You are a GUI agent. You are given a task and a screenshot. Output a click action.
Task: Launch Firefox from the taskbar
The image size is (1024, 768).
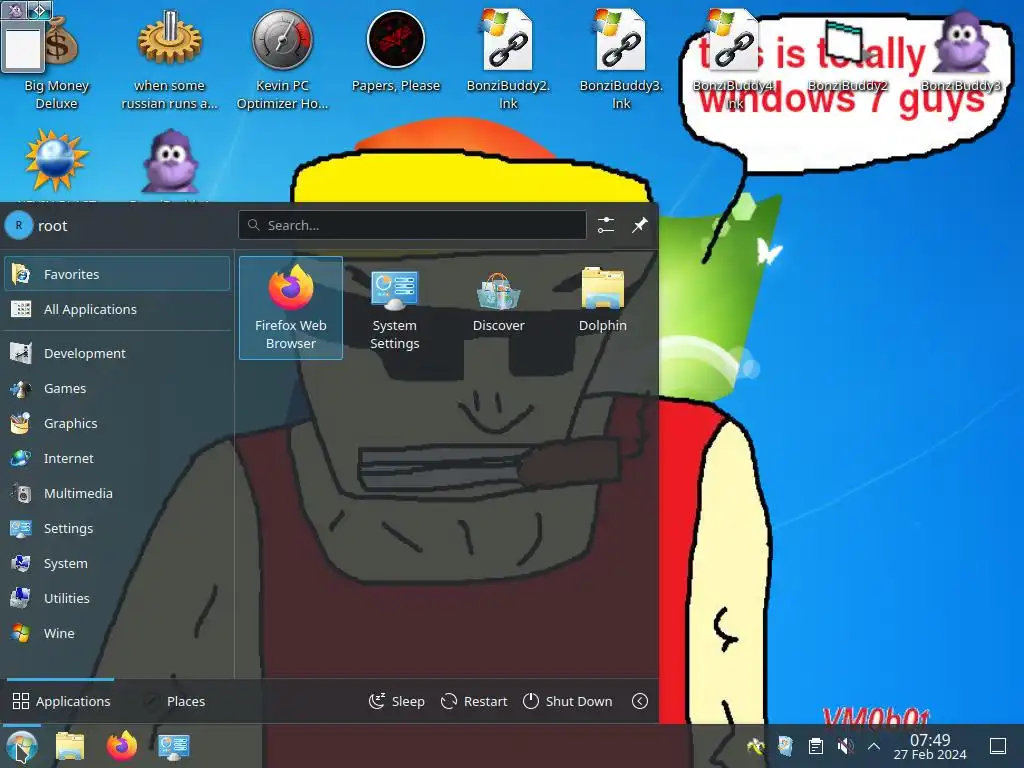[x=122, y=746]
